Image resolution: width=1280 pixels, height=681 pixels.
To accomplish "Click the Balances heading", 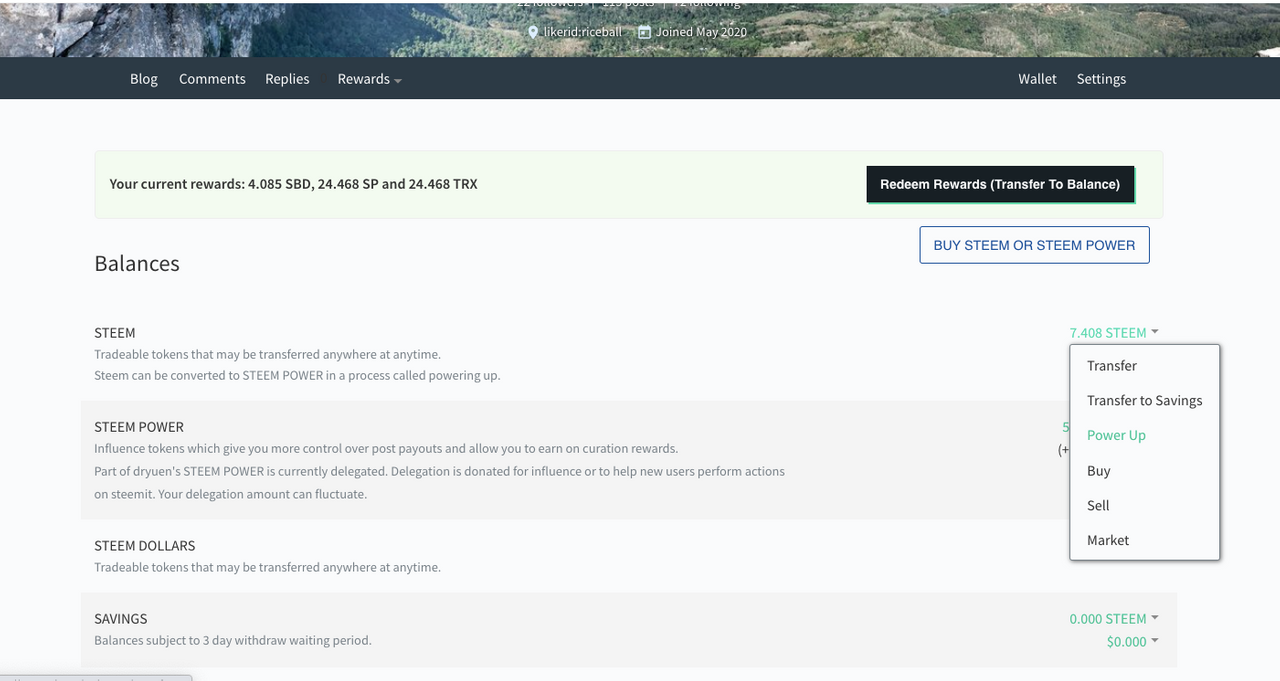I will (137, 264).
